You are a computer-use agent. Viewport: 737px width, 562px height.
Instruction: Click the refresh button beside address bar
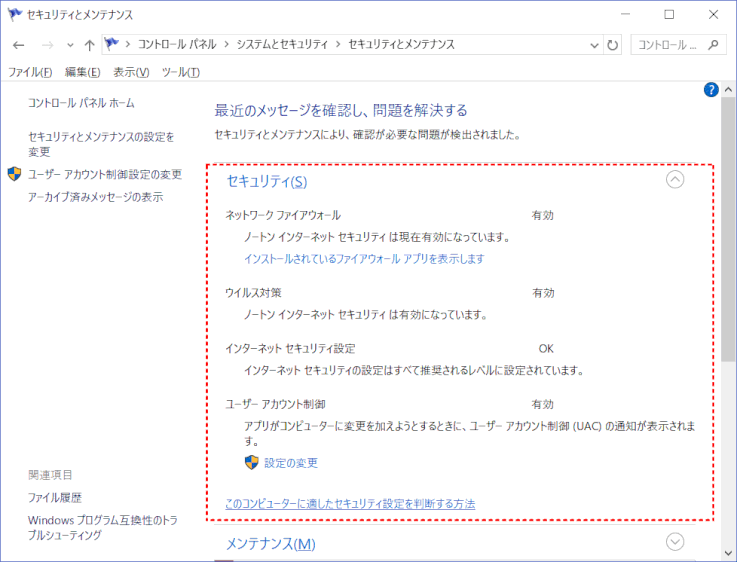(x=613, y=45)
